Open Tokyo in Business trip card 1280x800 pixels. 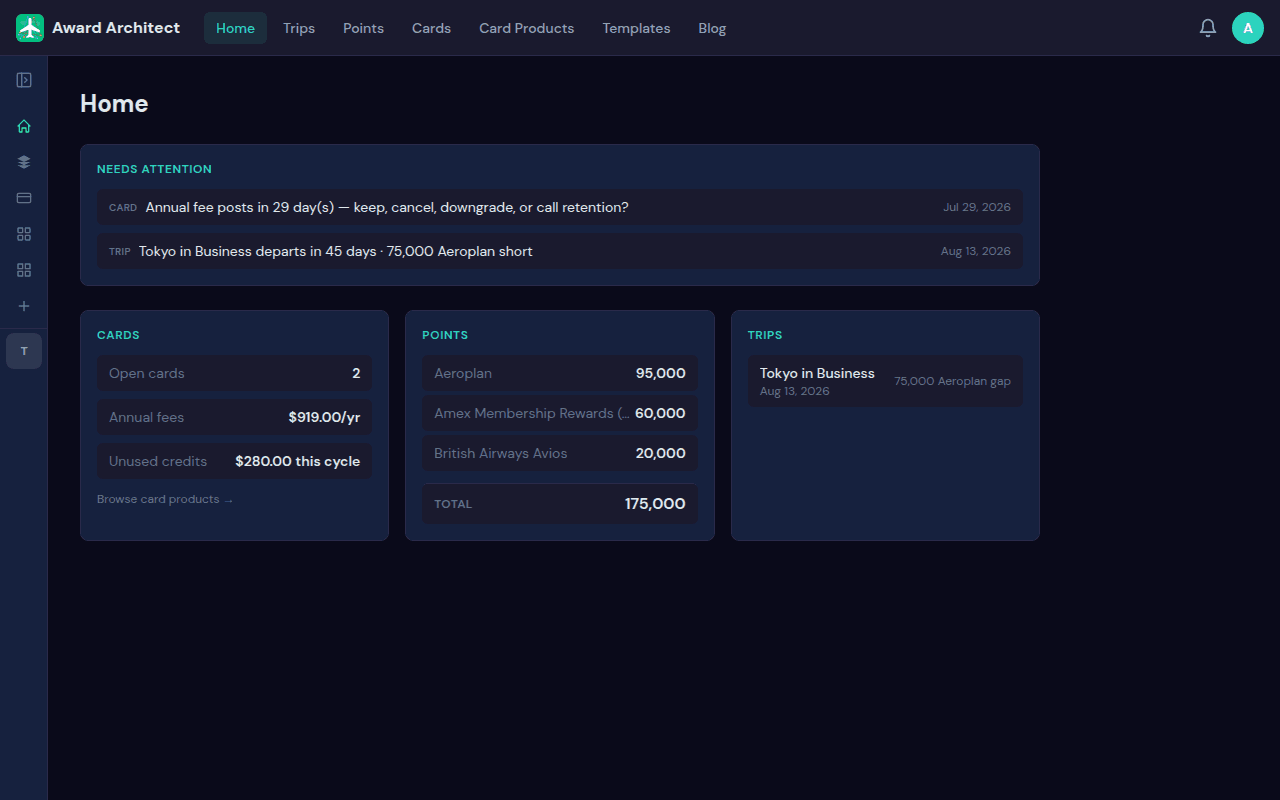pos(885,381)
